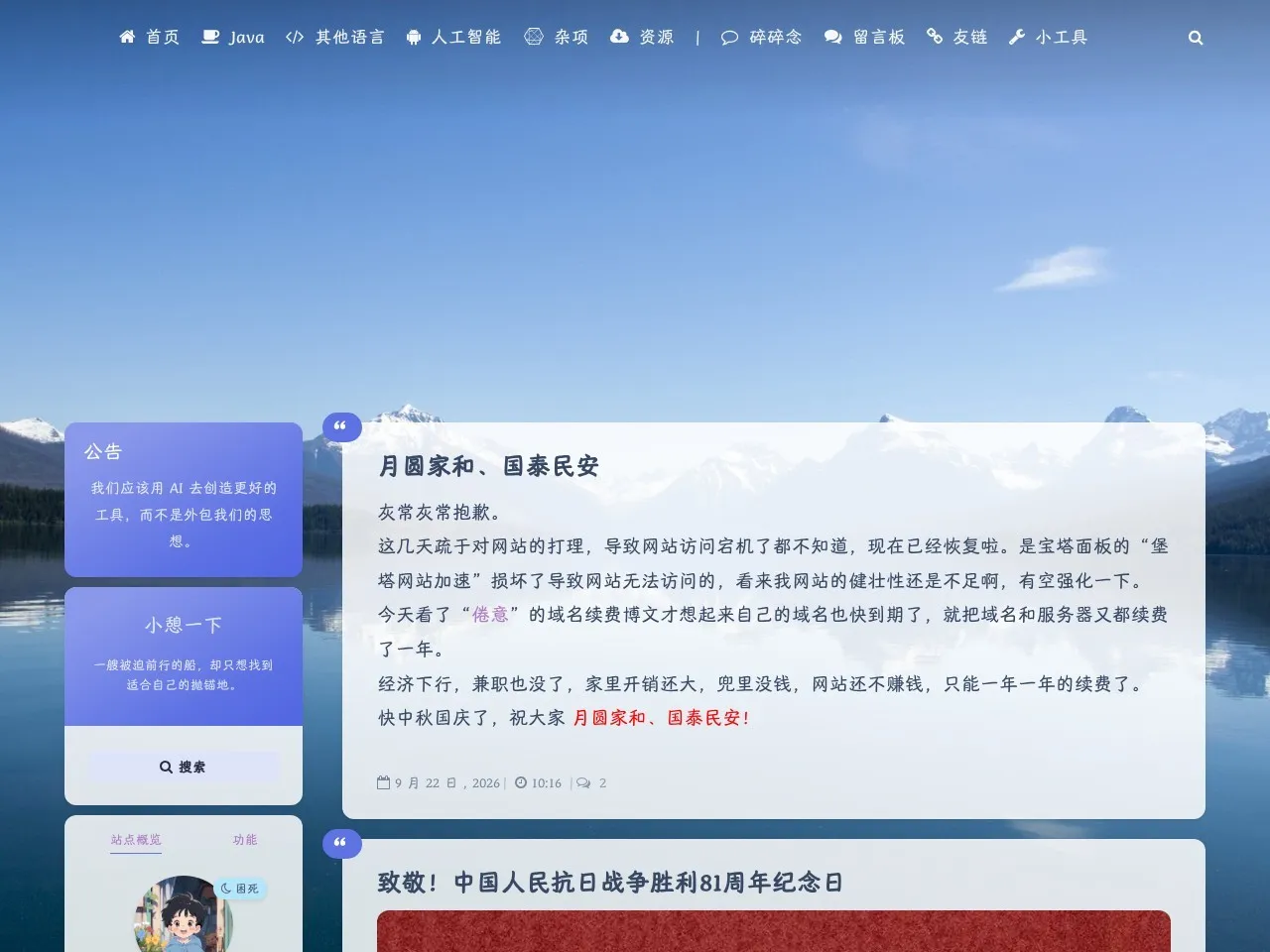This screenshot has height=952, width=1270.
Task: Open the Java coffee cup menu item
Action: point(210,37)
